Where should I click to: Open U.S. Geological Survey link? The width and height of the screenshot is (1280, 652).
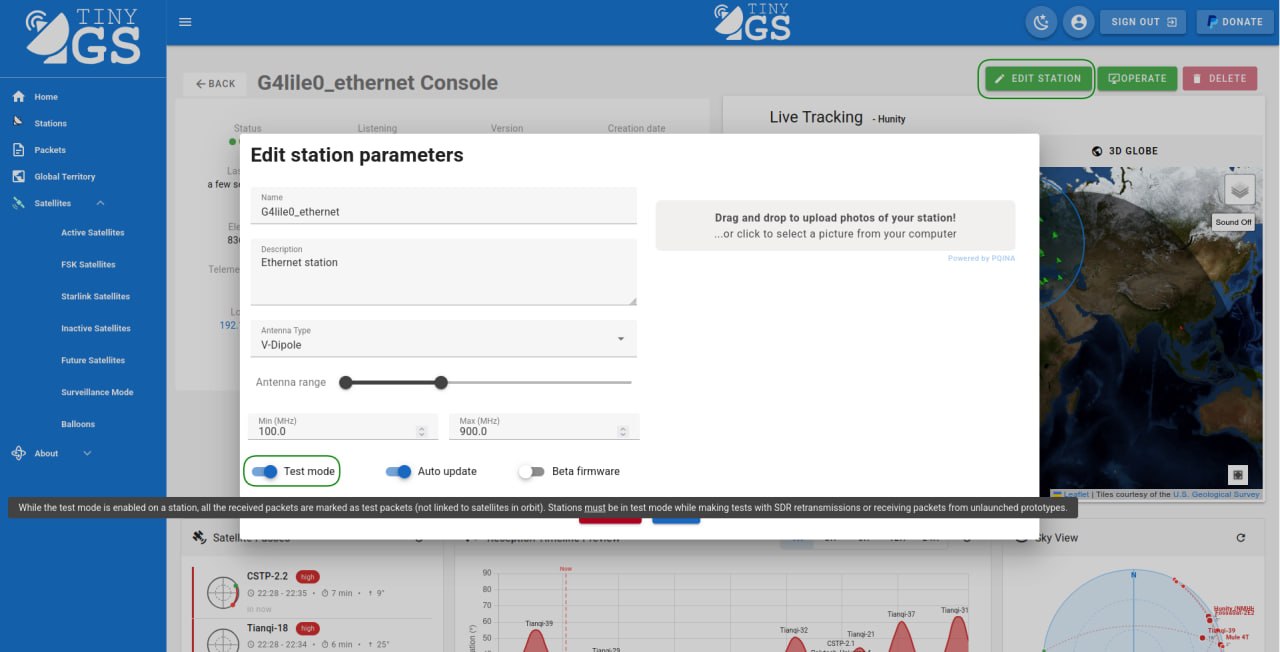[1216, 494]
